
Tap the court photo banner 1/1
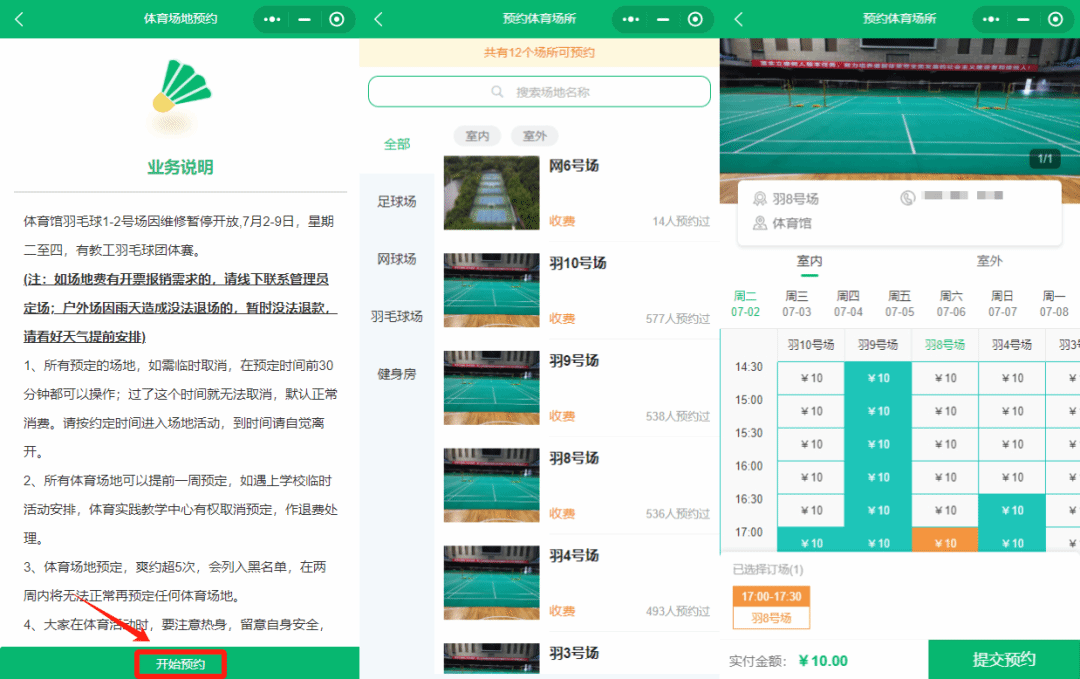tap(900, 109)
